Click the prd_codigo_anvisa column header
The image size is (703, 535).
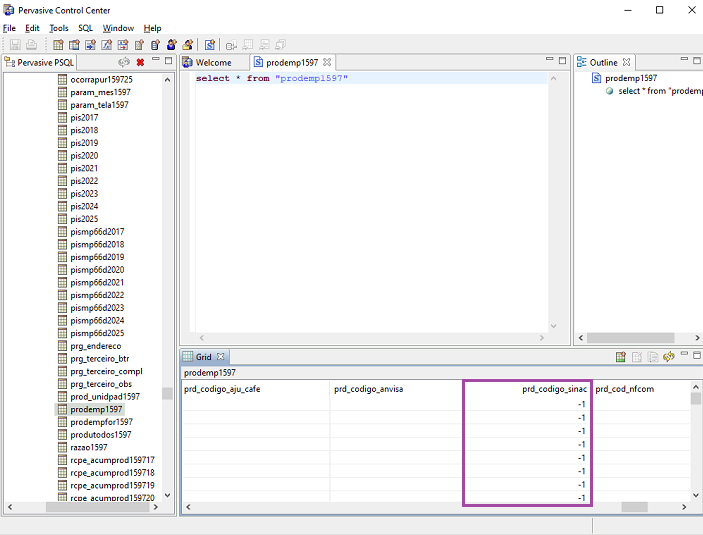[368, 389]
